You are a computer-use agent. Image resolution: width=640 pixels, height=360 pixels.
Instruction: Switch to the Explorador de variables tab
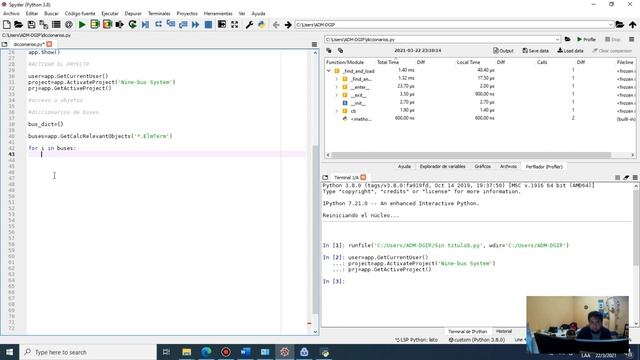click(442, 167)
